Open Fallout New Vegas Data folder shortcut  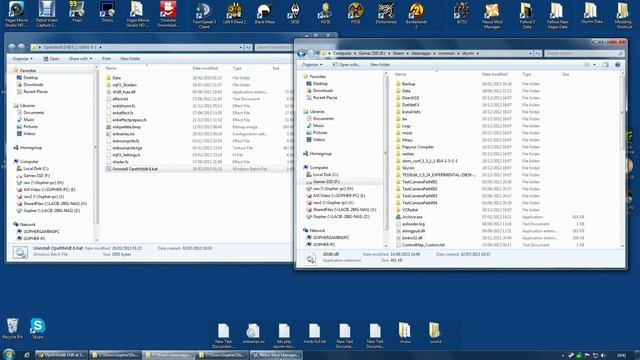click(557, 15)
